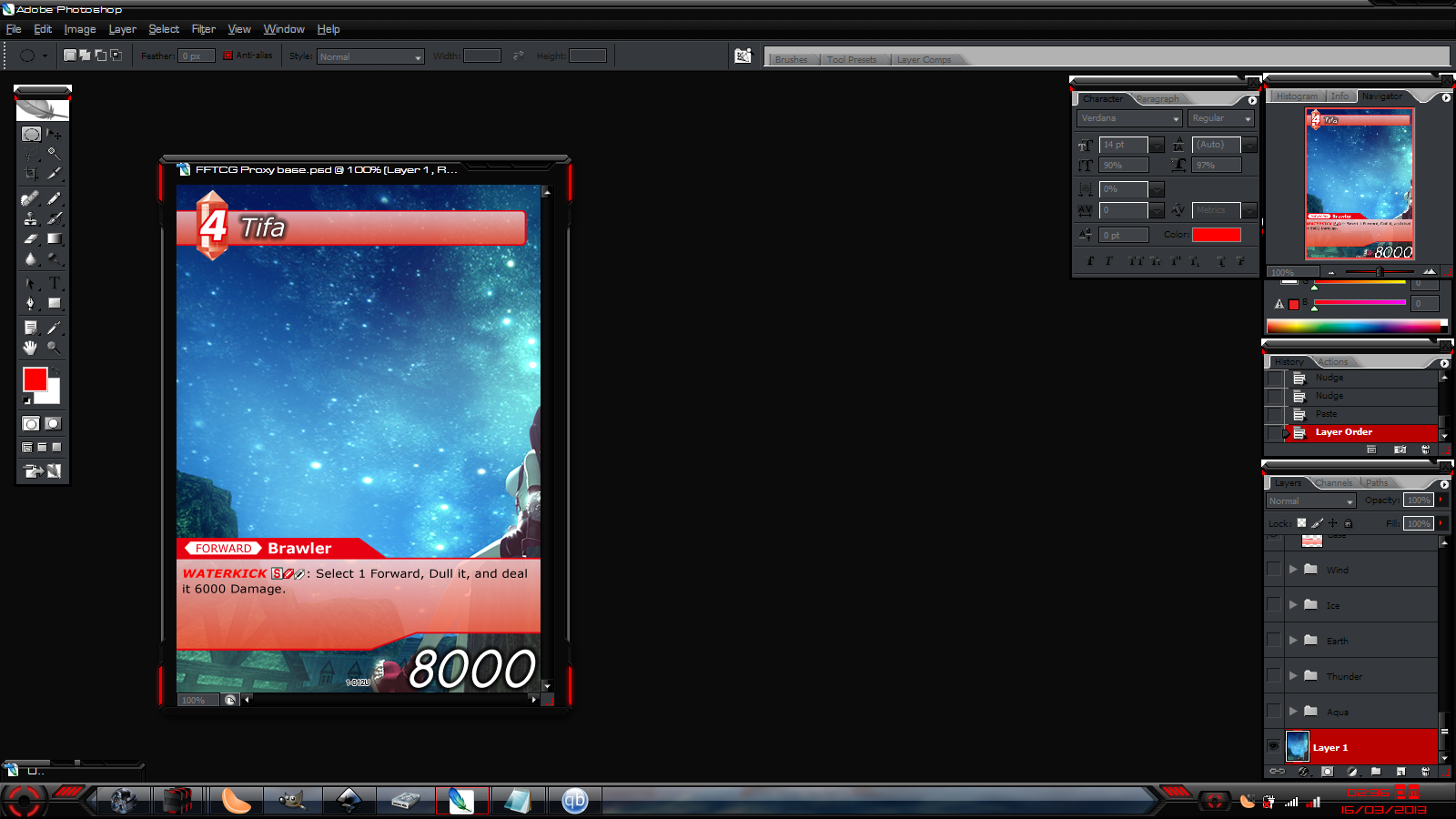Image resolution: width=1456 pixels, height=819 pixels.
Task: Toggle lock all in Layers panel
Action: (1349, 522)
